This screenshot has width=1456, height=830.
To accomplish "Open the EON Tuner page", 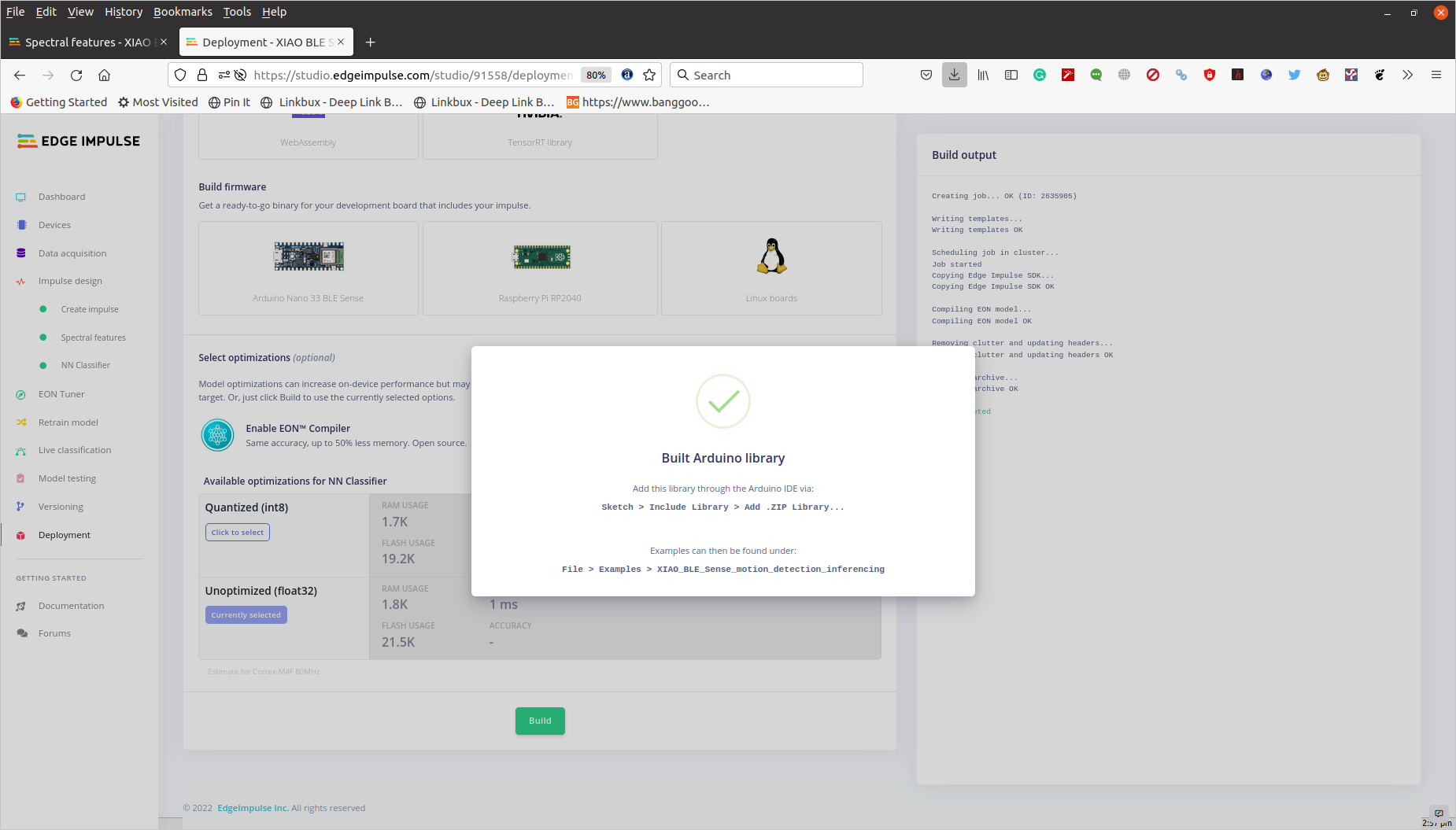I will tap(61, 394).
